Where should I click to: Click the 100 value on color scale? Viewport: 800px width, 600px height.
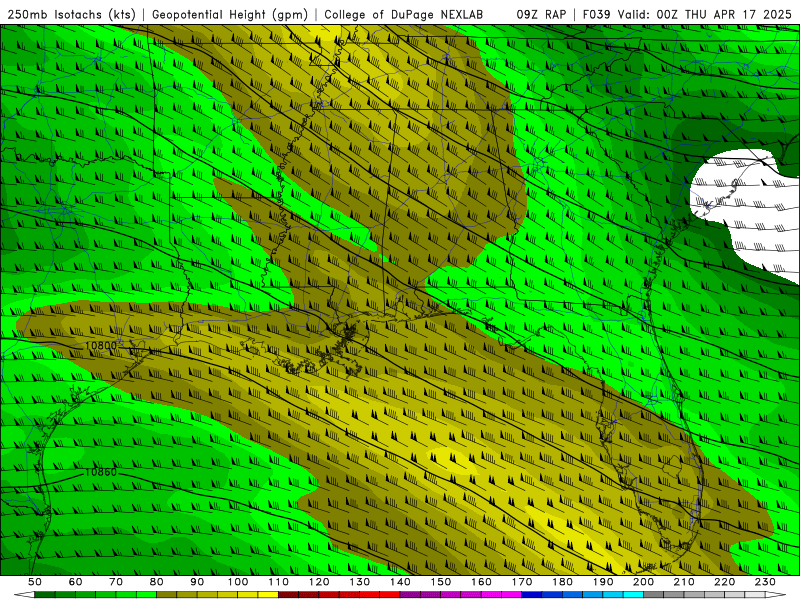point(238,582)
